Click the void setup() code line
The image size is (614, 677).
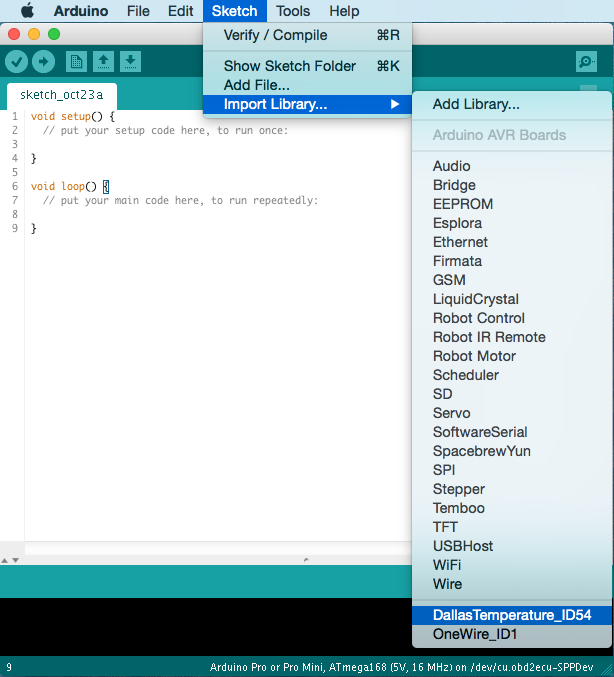(73, 117)
